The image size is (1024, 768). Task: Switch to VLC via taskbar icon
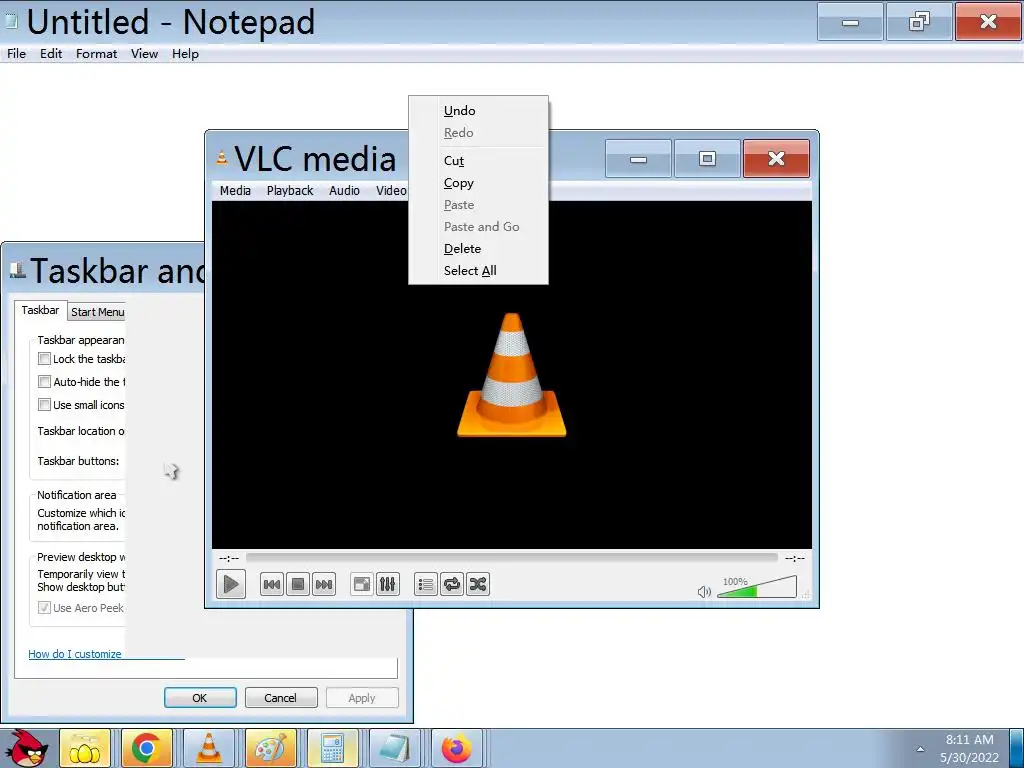[208, 748]
